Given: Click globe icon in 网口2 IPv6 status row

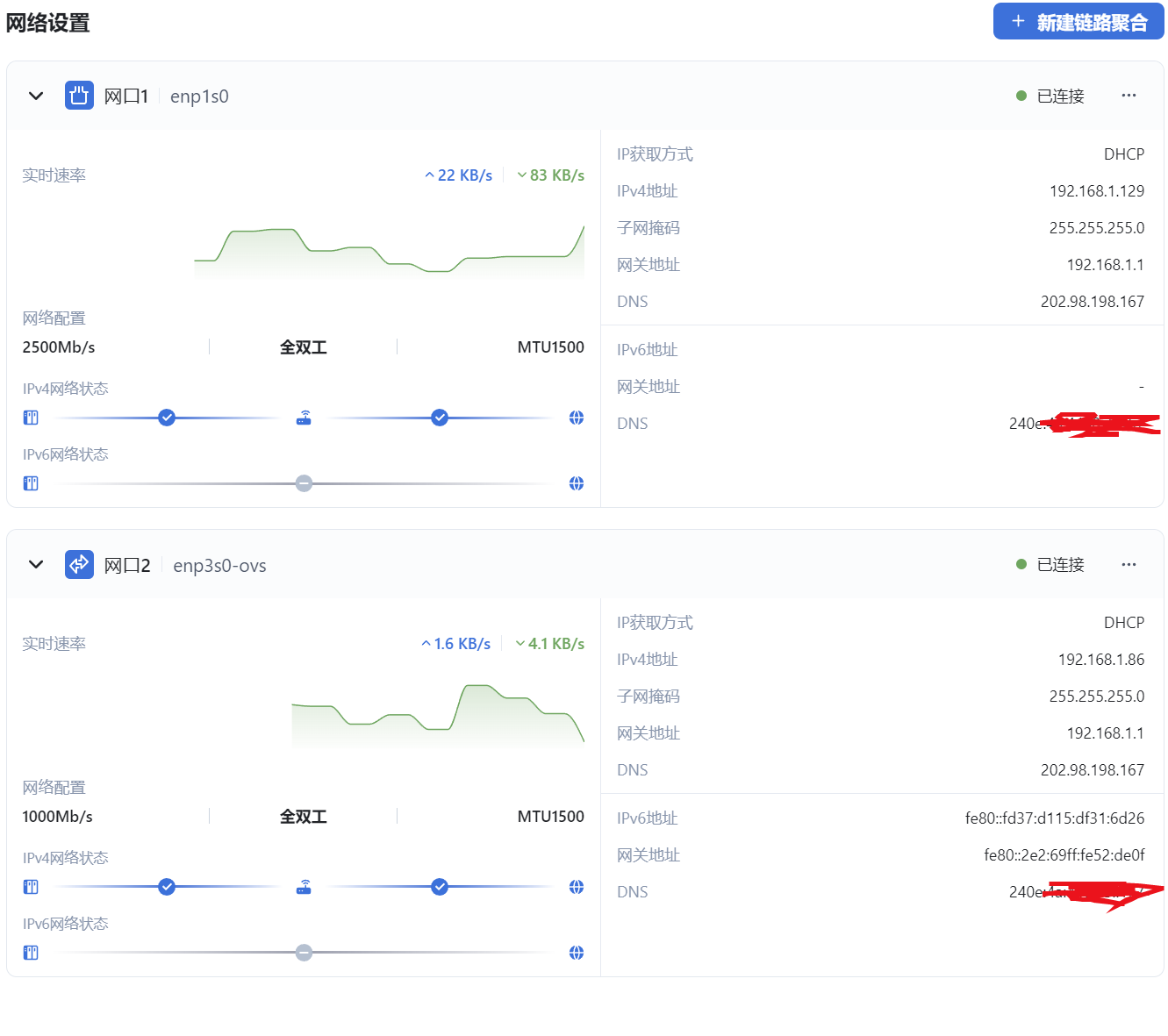Looking at the screenshot, I should 577,953.
